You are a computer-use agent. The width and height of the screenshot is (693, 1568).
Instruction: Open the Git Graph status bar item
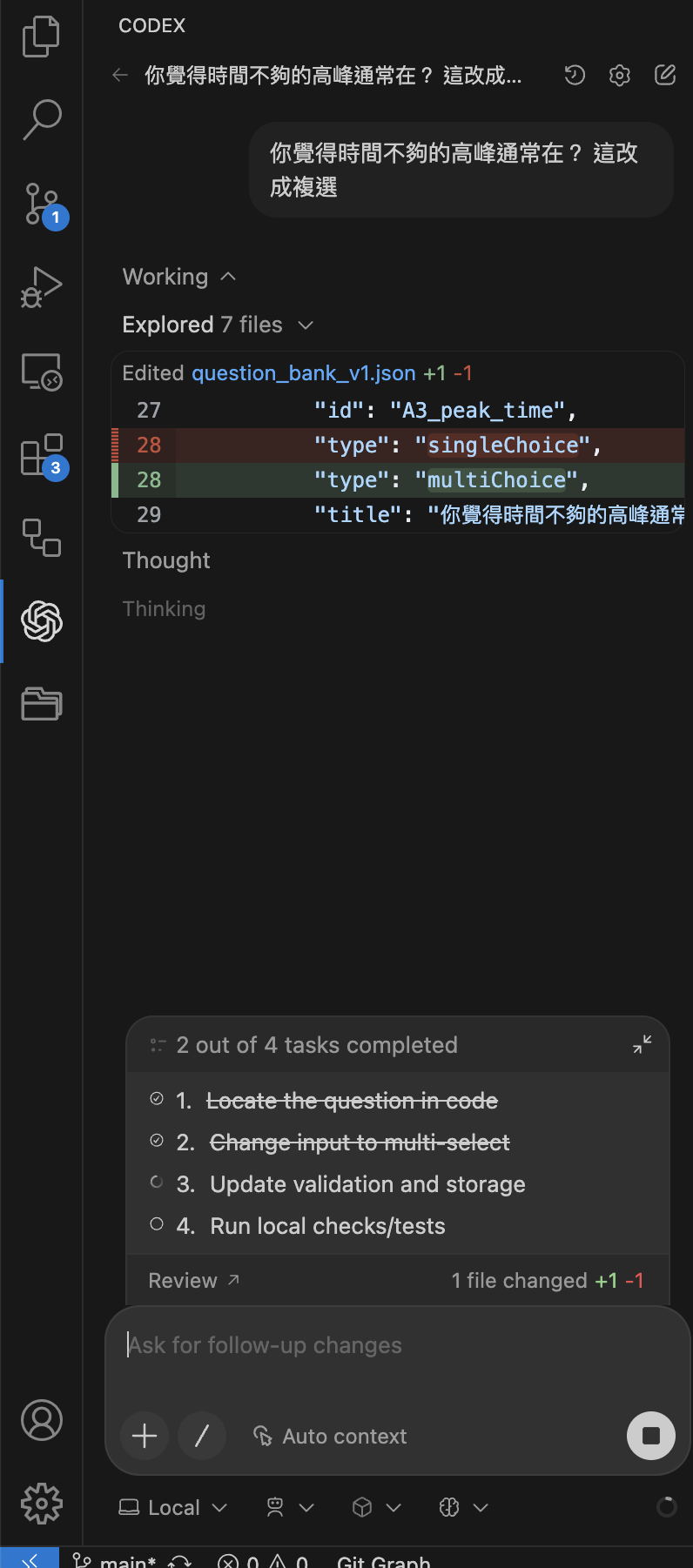(x=383, y=1561)
